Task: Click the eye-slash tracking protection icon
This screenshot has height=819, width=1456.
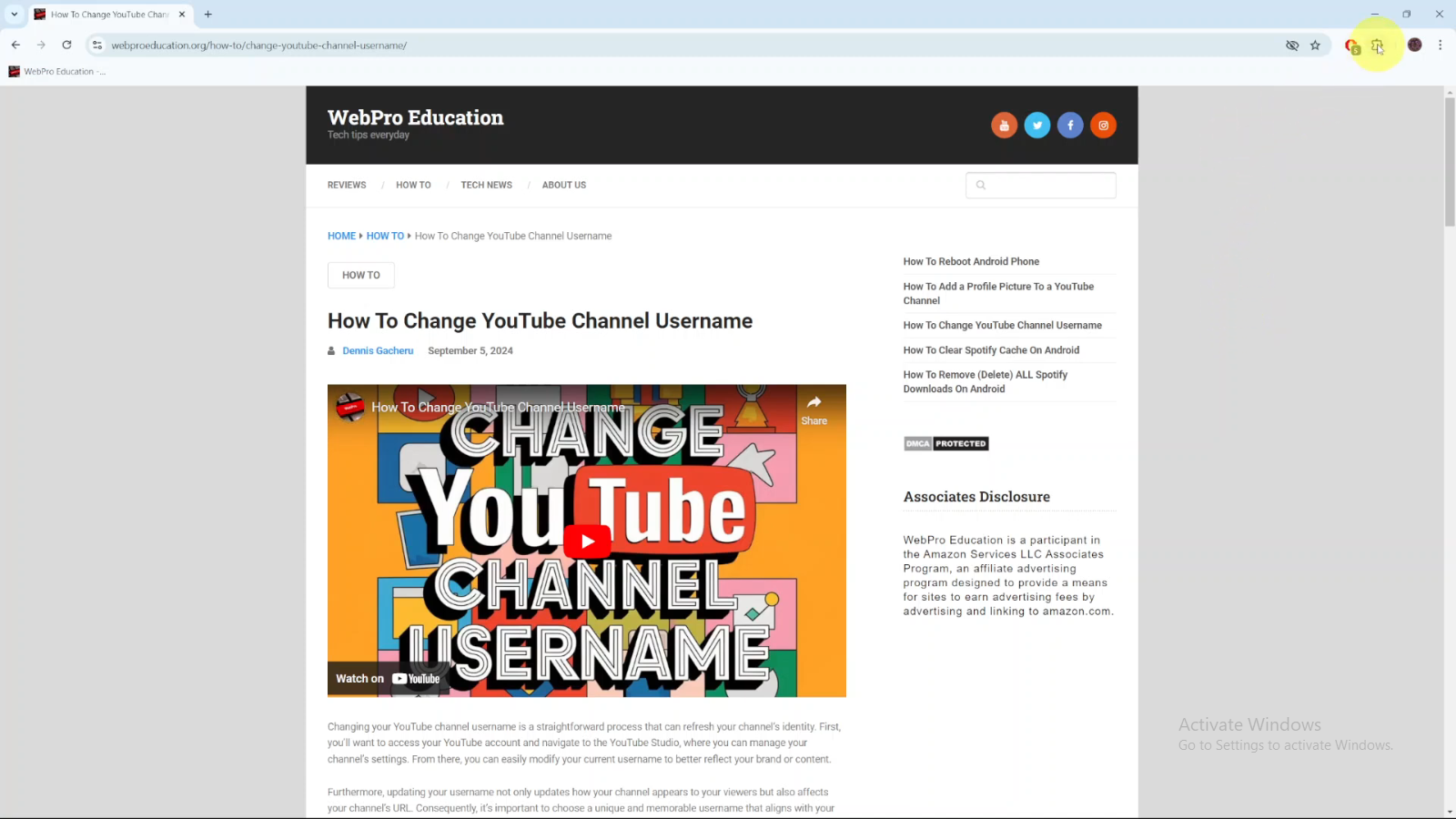Action: pos(1291,45)
